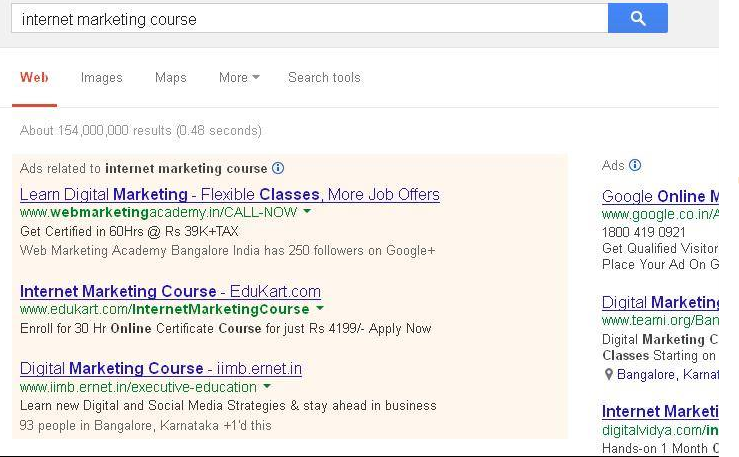739x457 pixels.
Task: Click the map pin icon beside Bangalore
Action: pyautogui.click(x=608, y=375)
